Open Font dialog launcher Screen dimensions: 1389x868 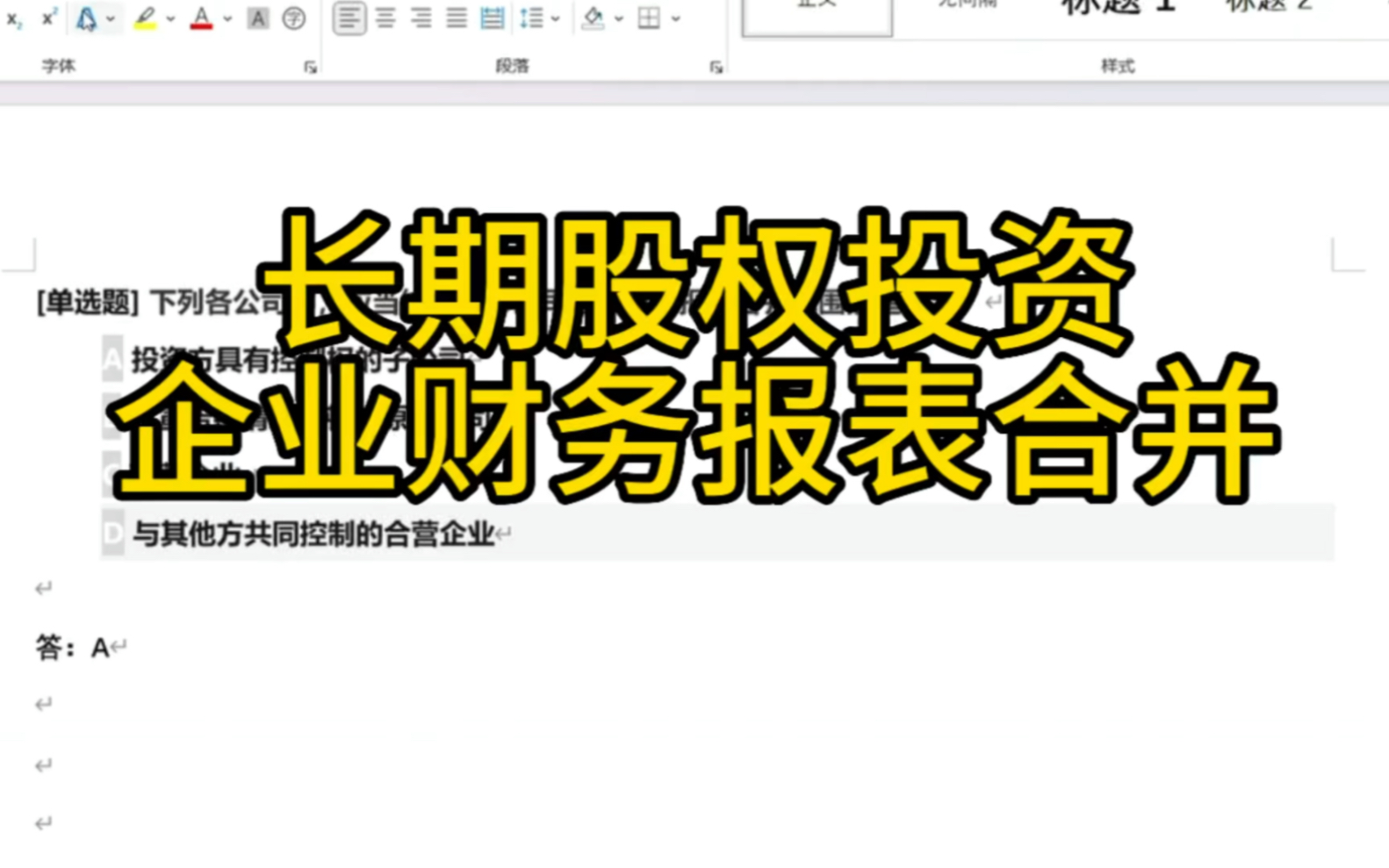(x=310, y=67)
